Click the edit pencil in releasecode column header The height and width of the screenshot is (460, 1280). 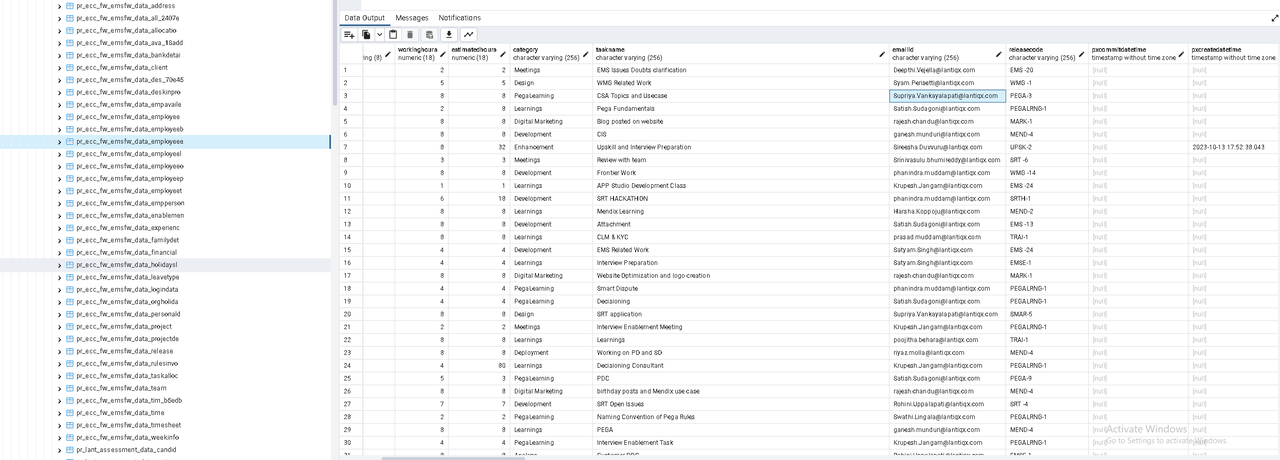coord(1083,53)
